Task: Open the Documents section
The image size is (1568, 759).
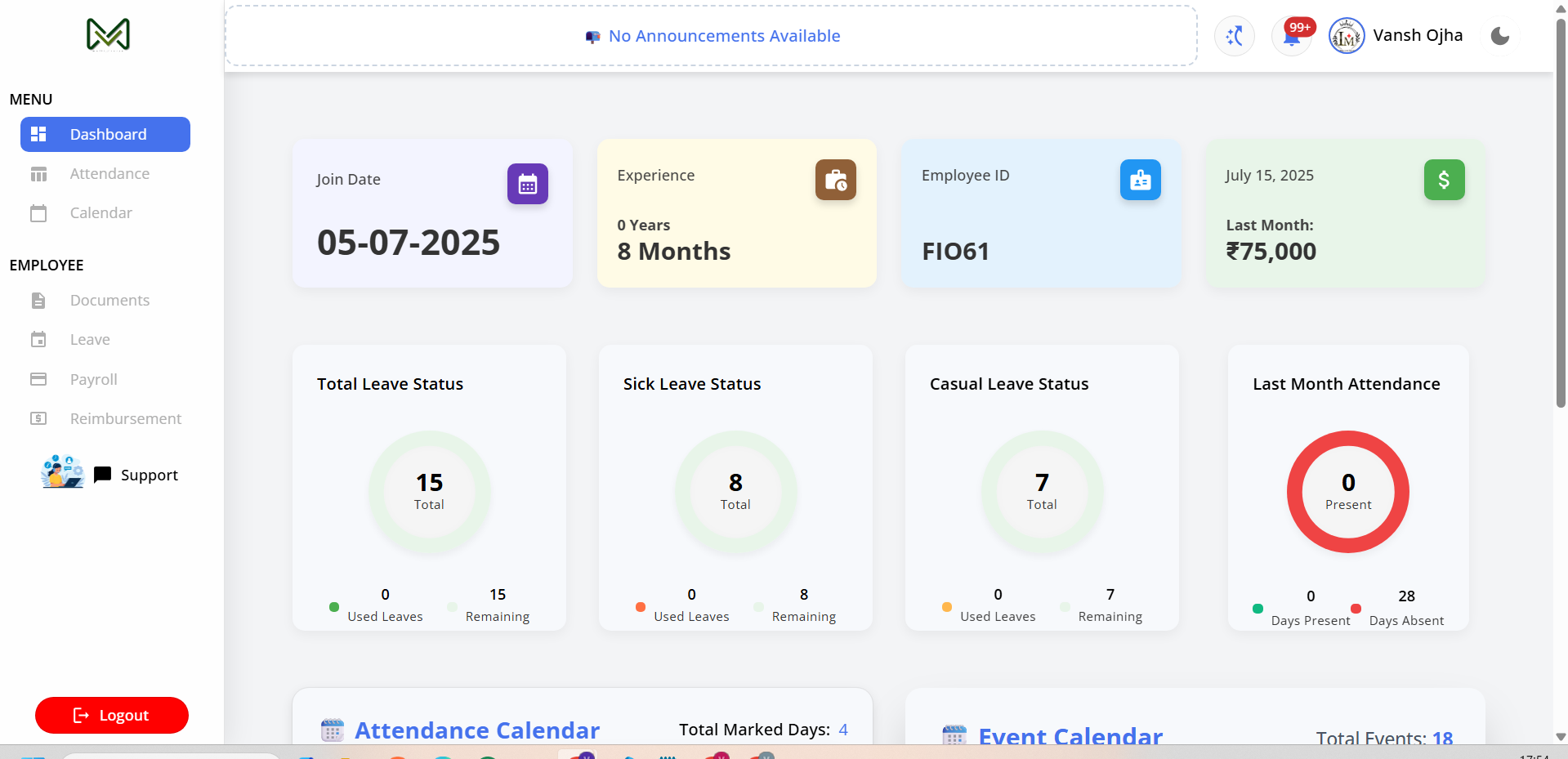Action: click(x=110, y=300)
